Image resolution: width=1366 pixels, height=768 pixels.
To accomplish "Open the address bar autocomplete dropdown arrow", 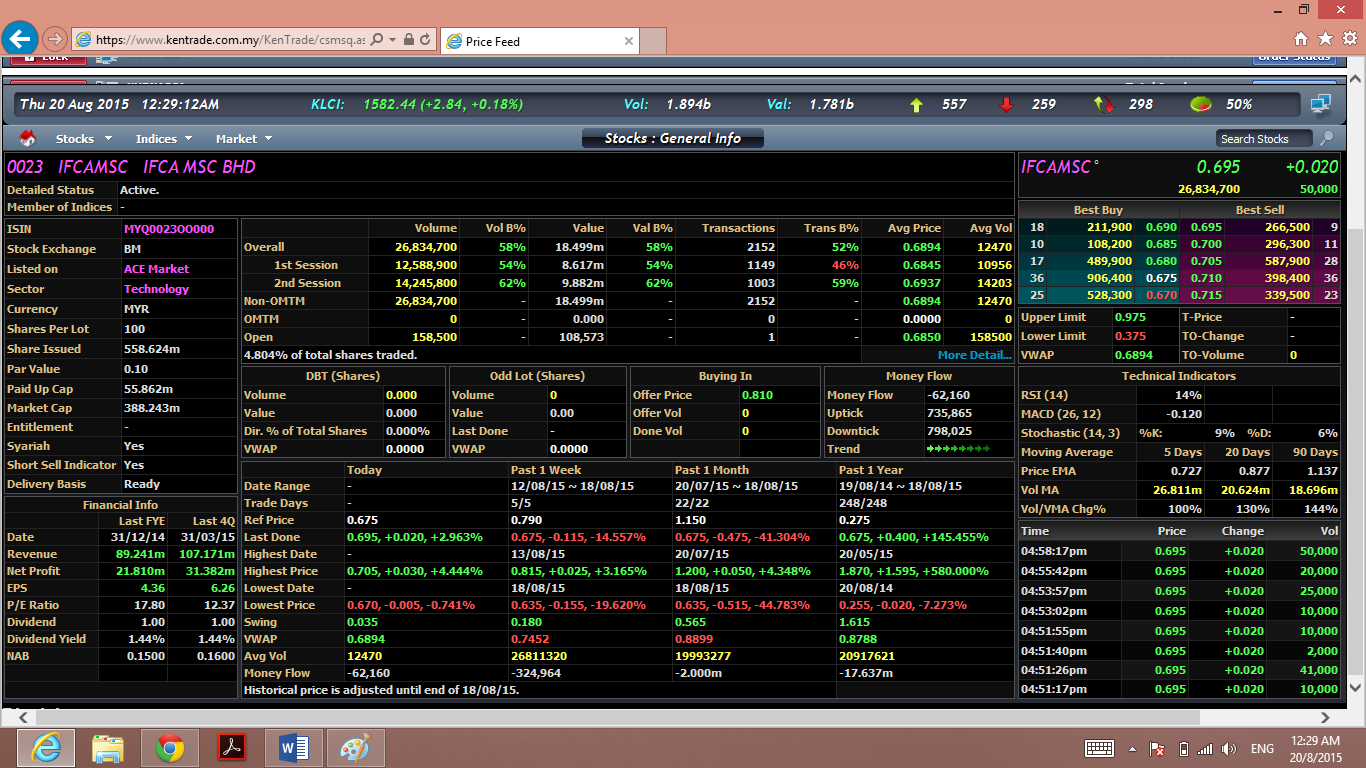I will 392,40.
